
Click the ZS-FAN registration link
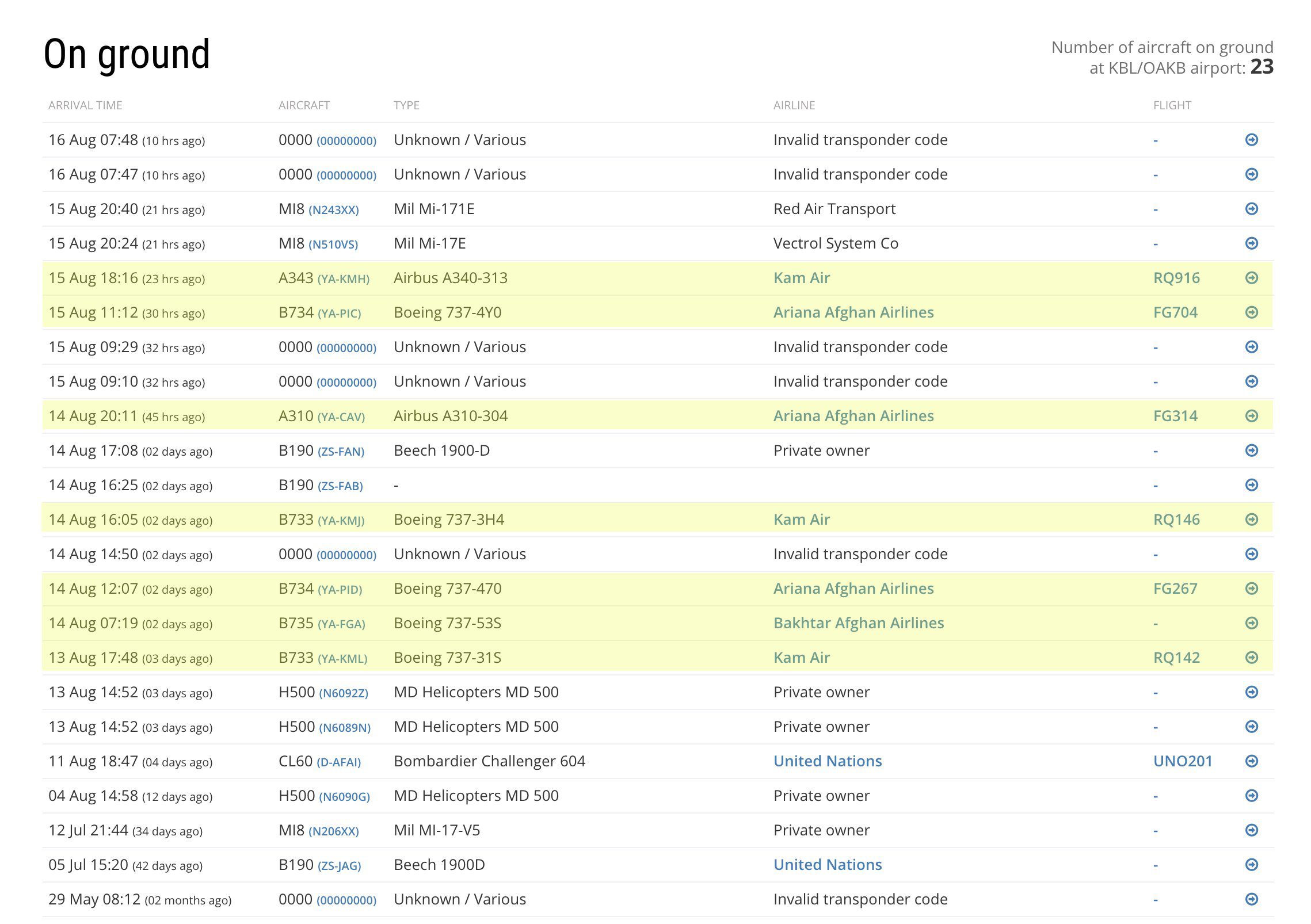click(341, 452)
